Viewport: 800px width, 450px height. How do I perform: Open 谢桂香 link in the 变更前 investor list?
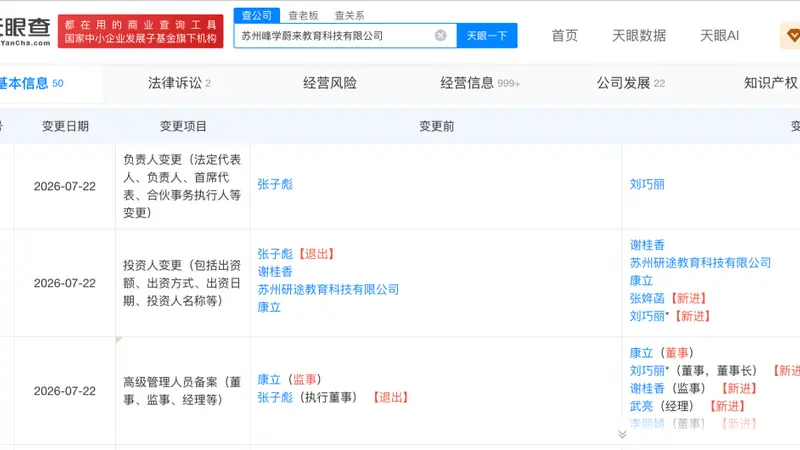(275, 271)
